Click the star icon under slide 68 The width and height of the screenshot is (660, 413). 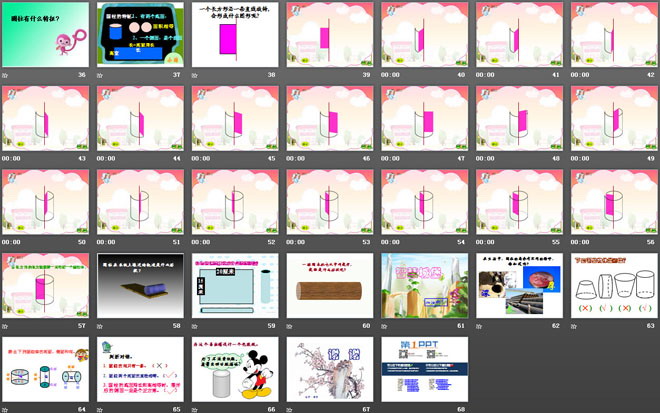pyautogui.click(x=386, y=409)
